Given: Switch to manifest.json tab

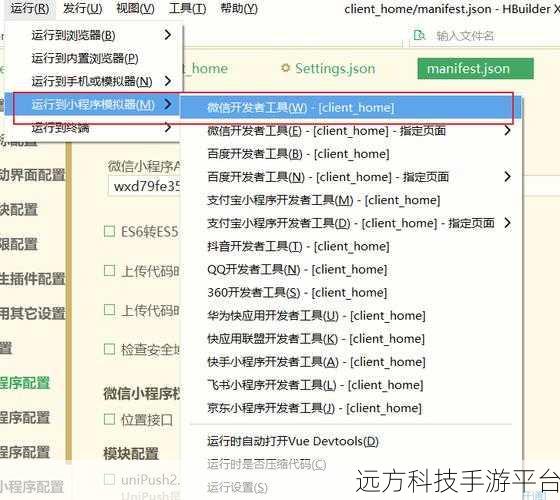Looking at the screenshot, I should [475, 68].
